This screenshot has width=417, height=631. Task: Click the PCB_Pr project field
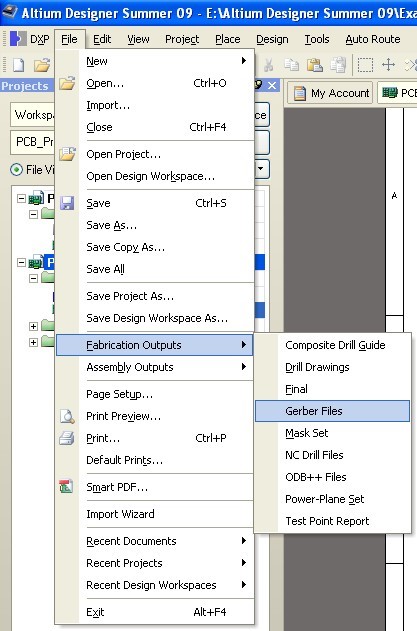click(32, 142)
